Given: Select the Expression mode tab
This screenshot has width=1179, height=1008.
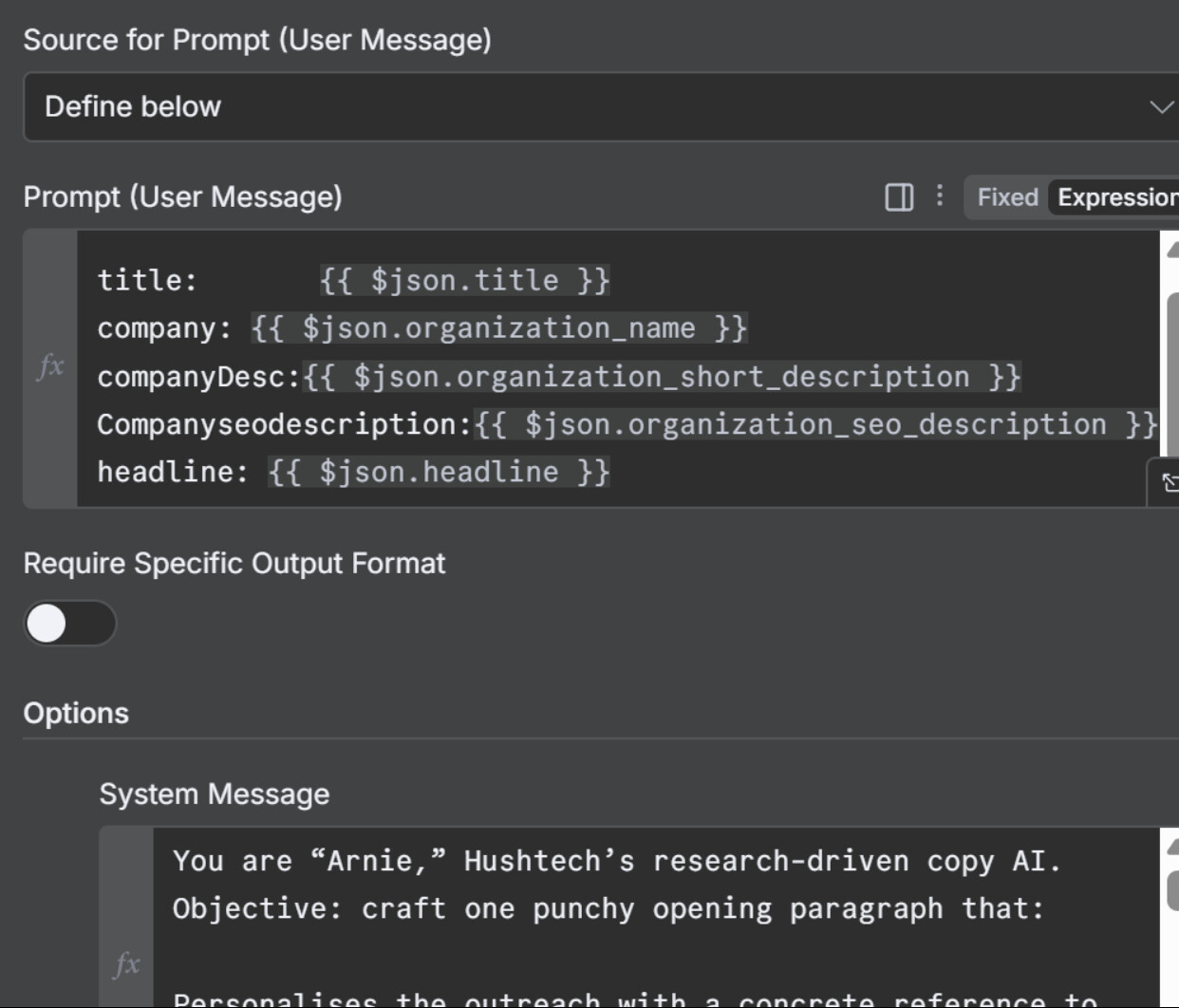Looking at the screenshot, I should [x=1116, y=197].
